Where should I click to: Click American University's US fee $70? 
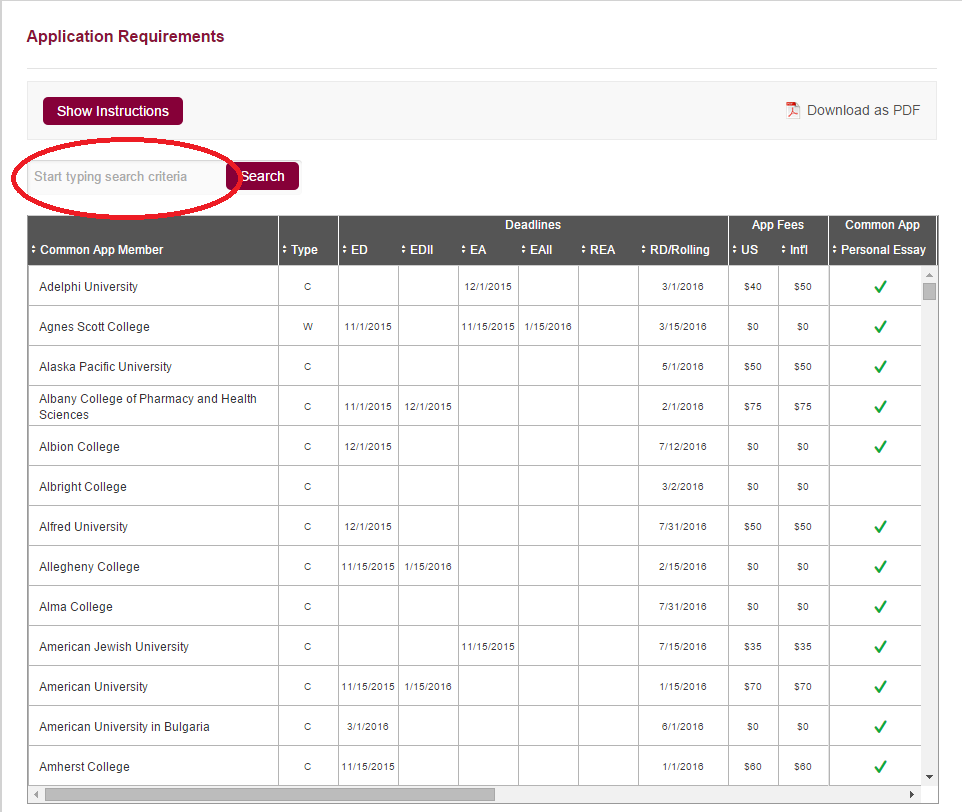click(753, 687)
